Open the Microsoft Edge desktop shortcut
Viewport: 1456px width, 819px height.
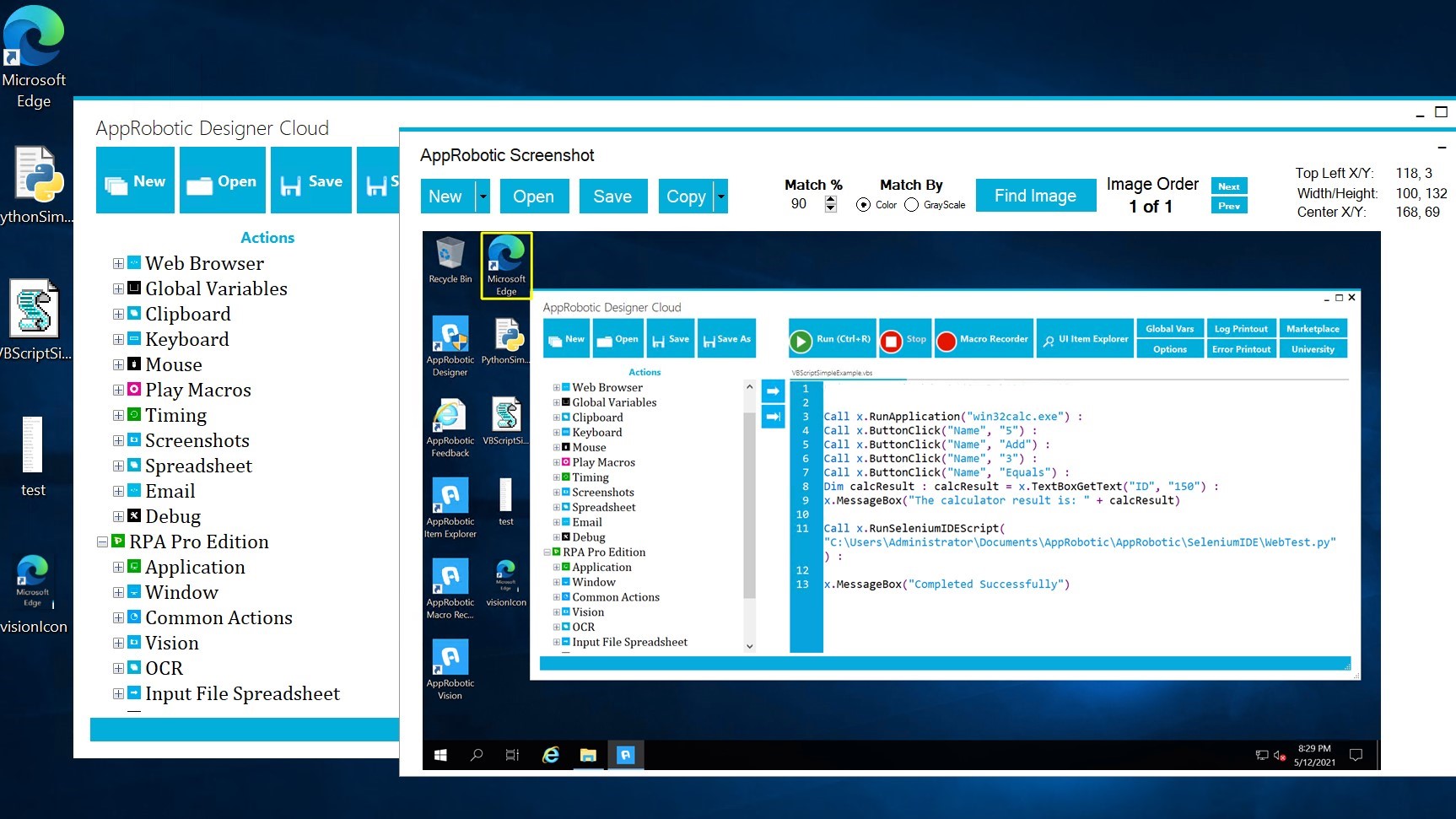tap(34, 56)
